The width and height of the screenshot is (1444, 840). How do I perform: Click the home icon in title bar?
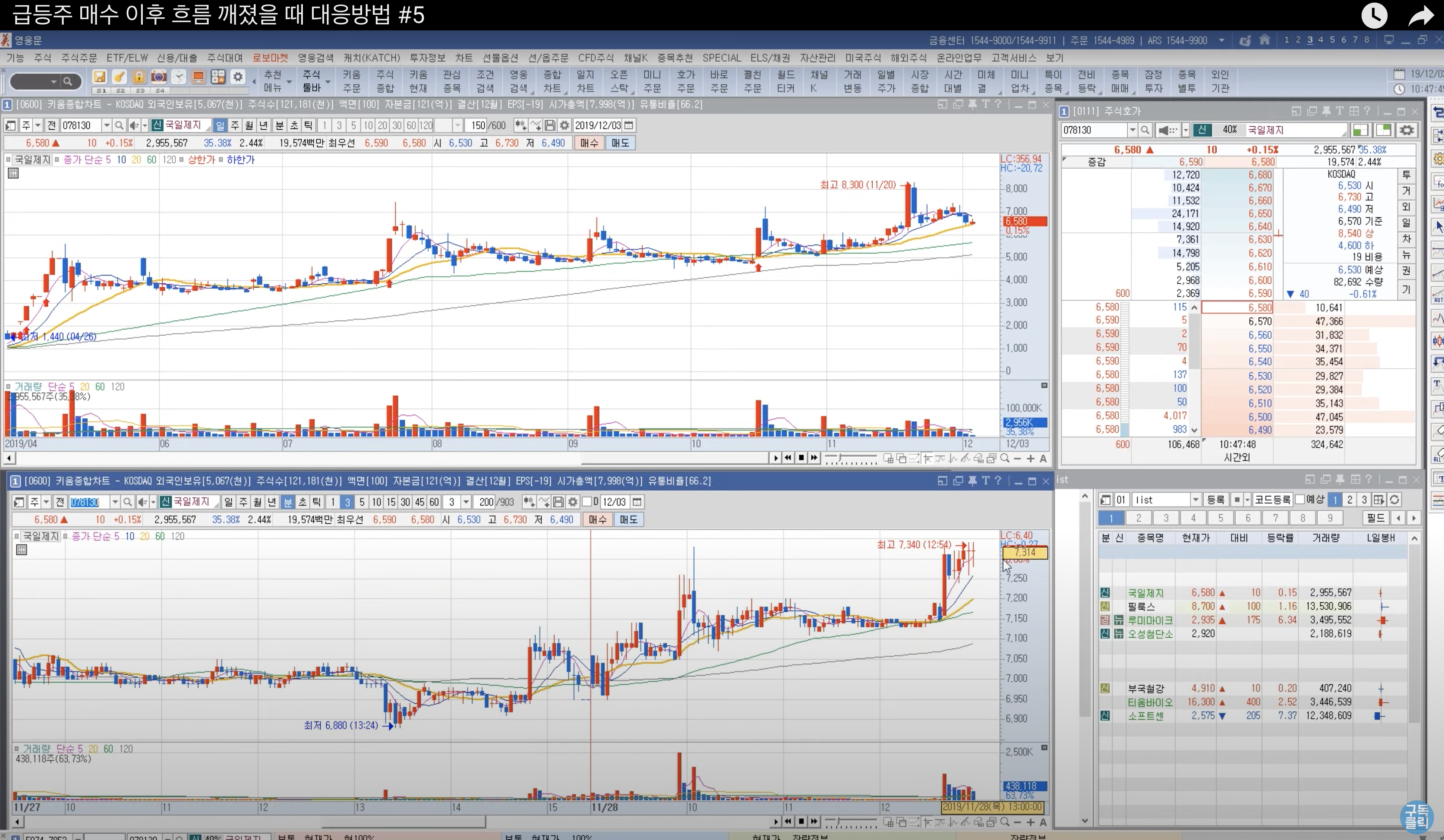pos(1265,40)
